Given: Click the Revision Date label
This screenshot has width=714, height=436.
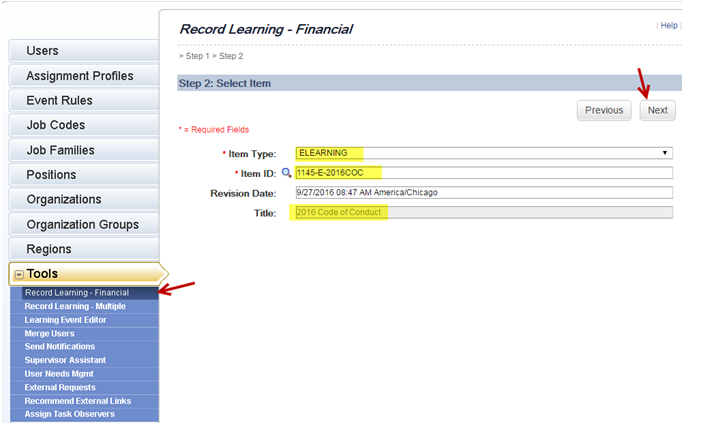Looking at the screenshot, I should point(243,194).
